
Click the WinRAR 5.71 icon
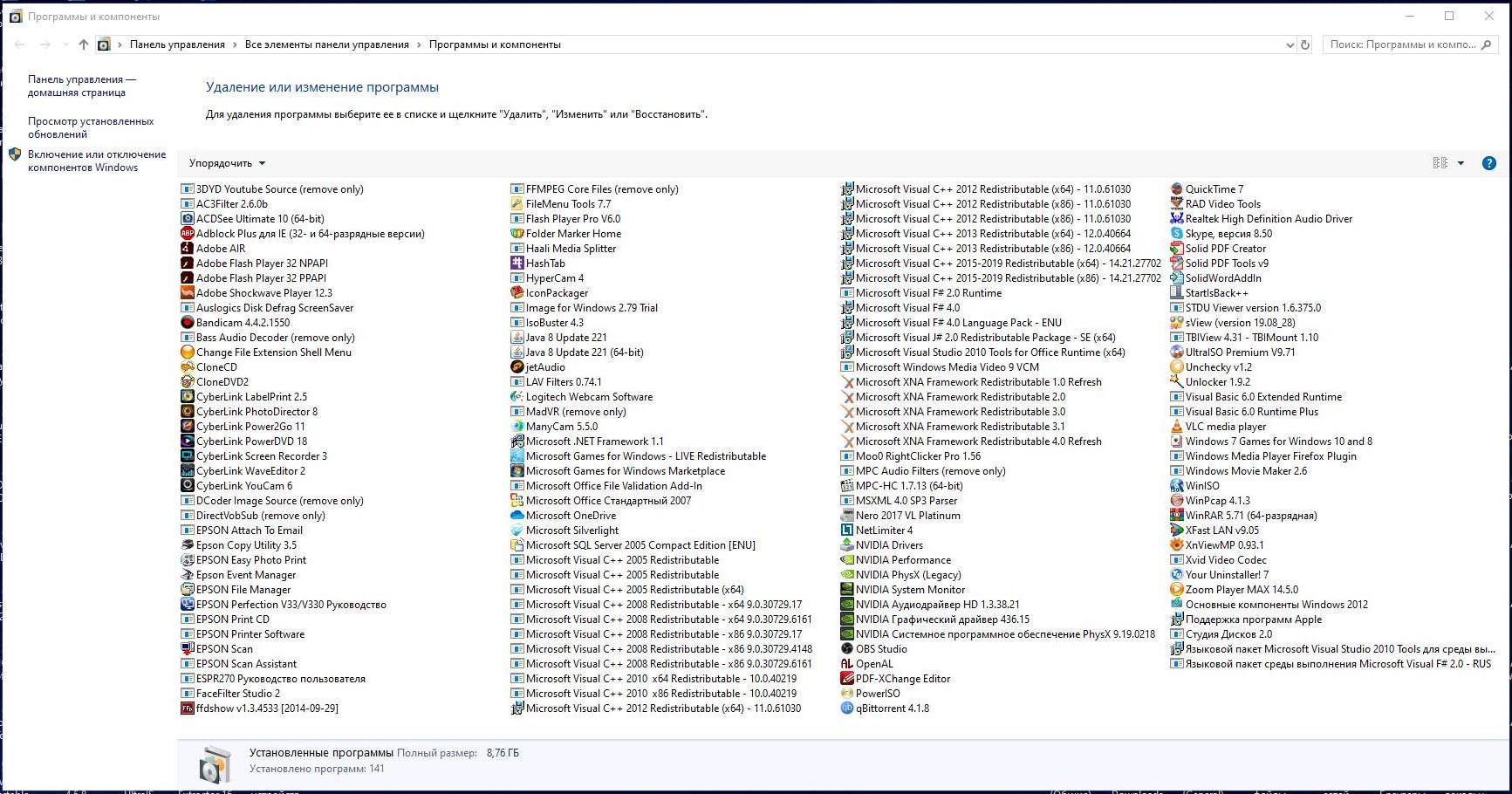[1176, 516]
